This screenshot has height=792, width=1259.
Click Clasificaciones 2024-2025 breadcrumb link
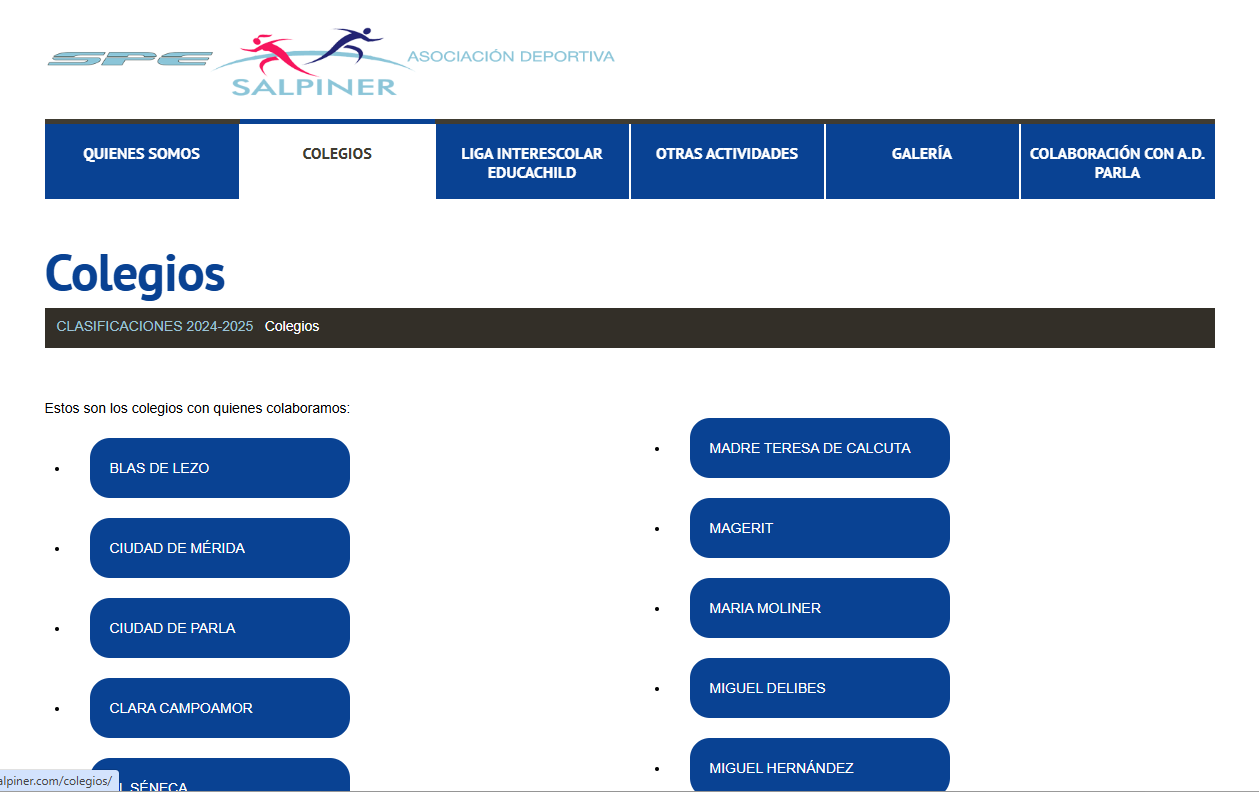(x=155, y=327)
